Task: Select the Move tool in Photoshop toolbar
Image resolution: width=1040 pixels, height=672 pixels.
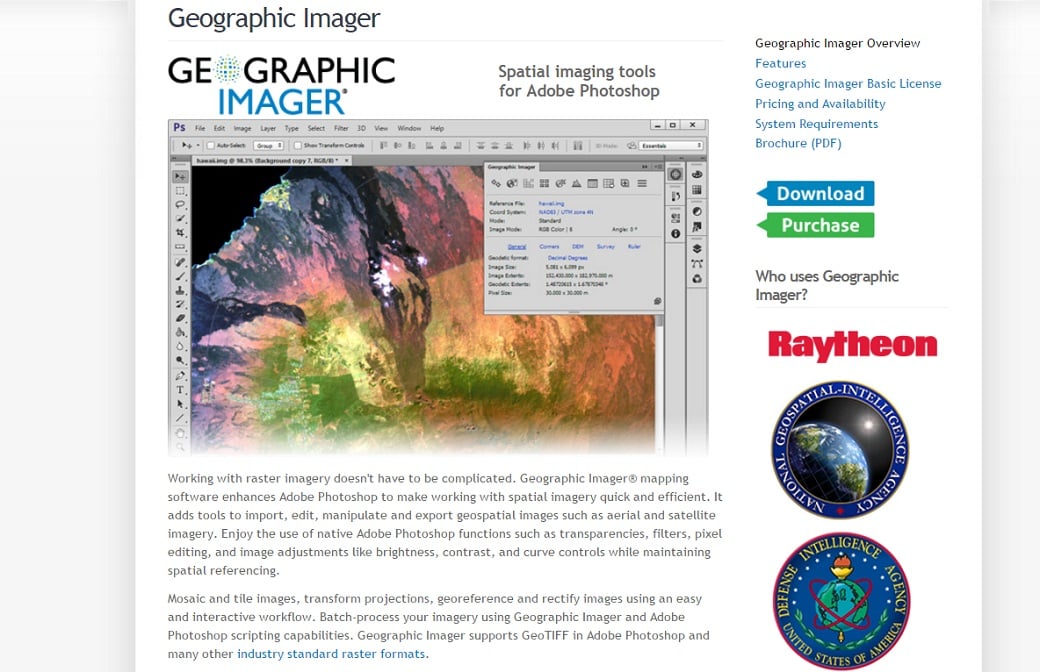Action: (x=180, y=176)
